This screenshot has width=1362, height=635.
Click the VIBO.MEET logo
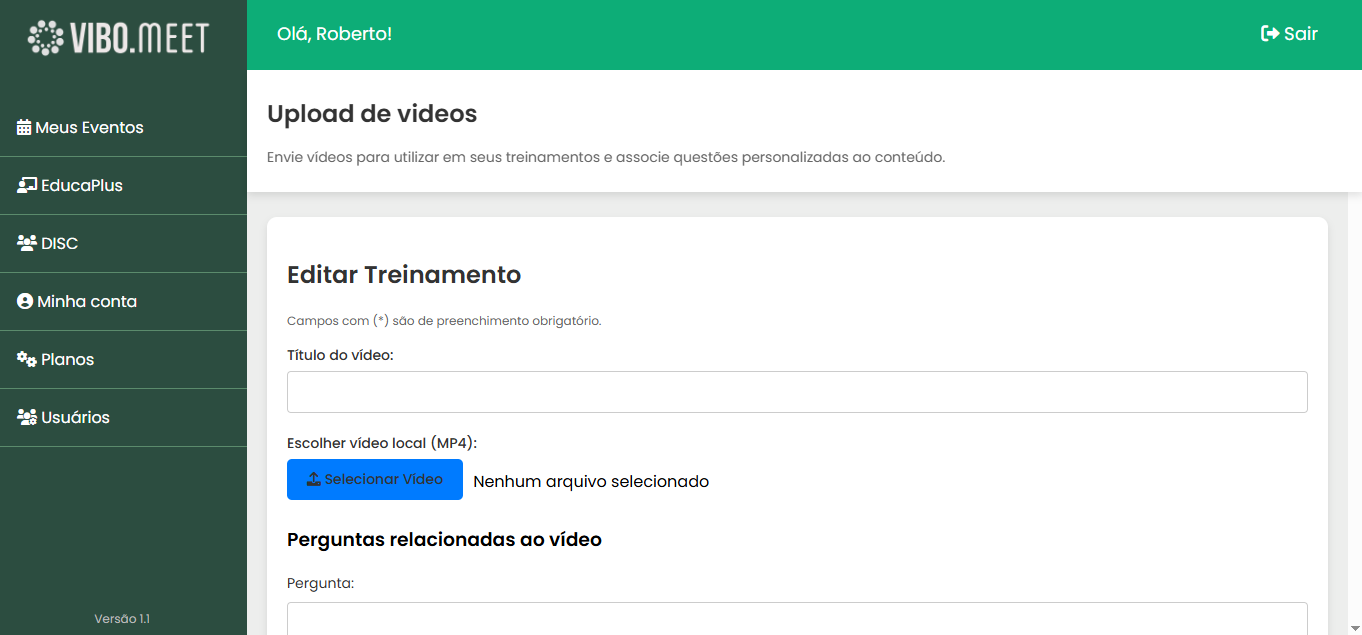(118, 38)
